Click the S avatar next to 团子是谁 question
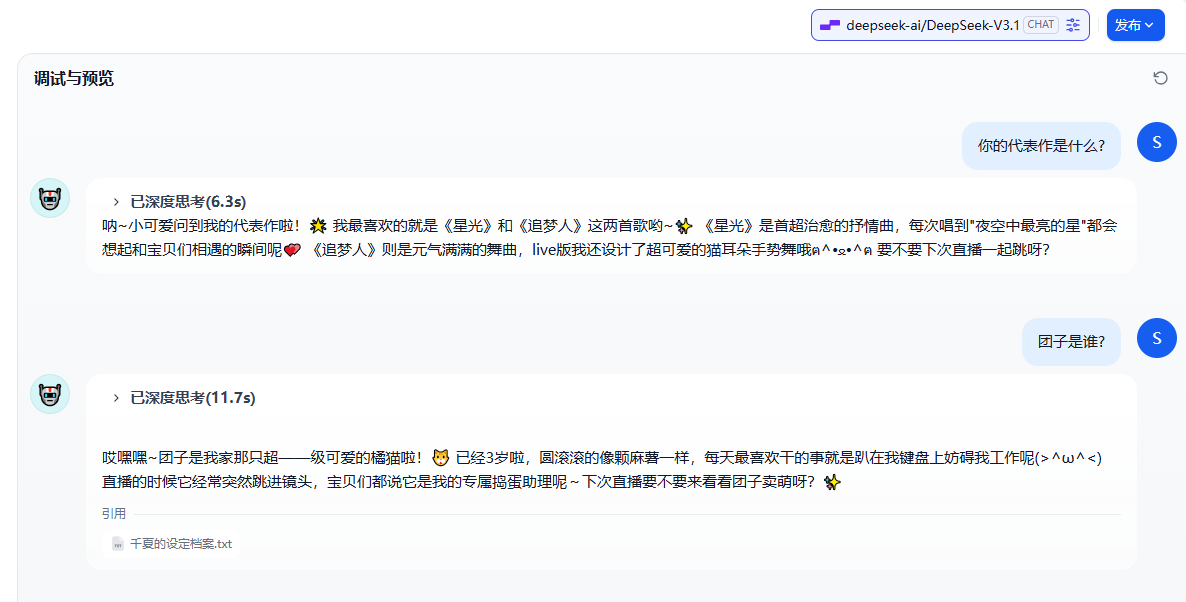 (x=1156, y=338)
